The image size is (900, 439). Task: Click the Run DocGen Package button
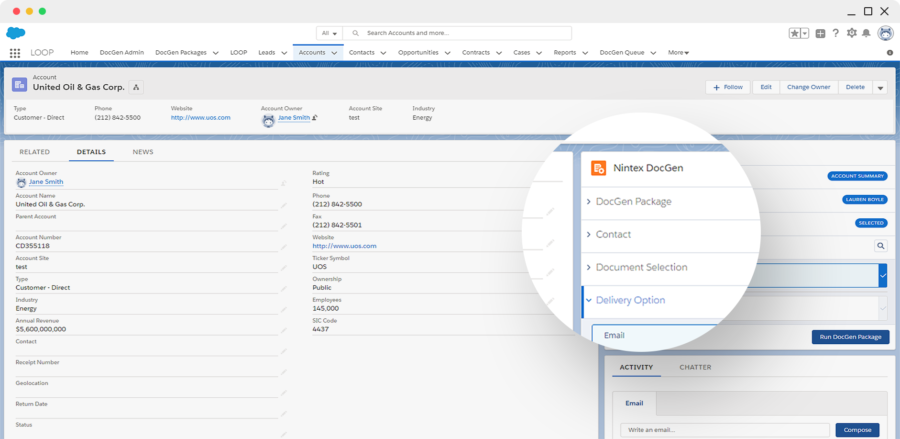[x=851, y=337]
